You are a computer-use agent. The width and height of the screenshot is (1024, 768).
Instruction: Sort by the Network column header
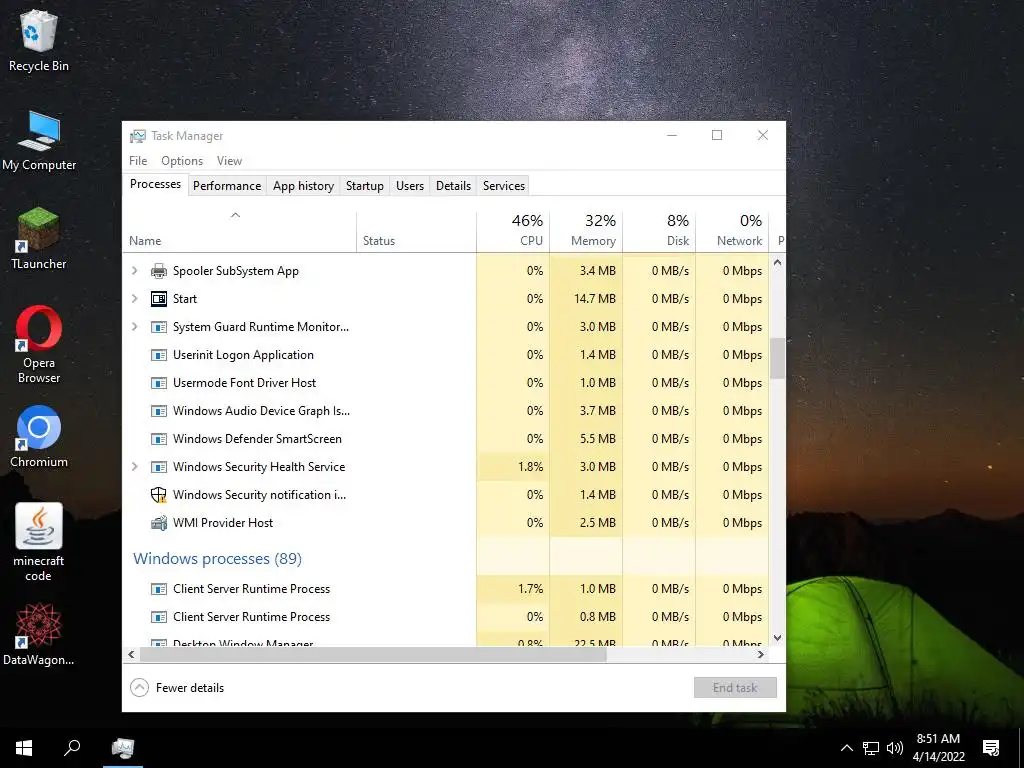click(x=732, y=232)
